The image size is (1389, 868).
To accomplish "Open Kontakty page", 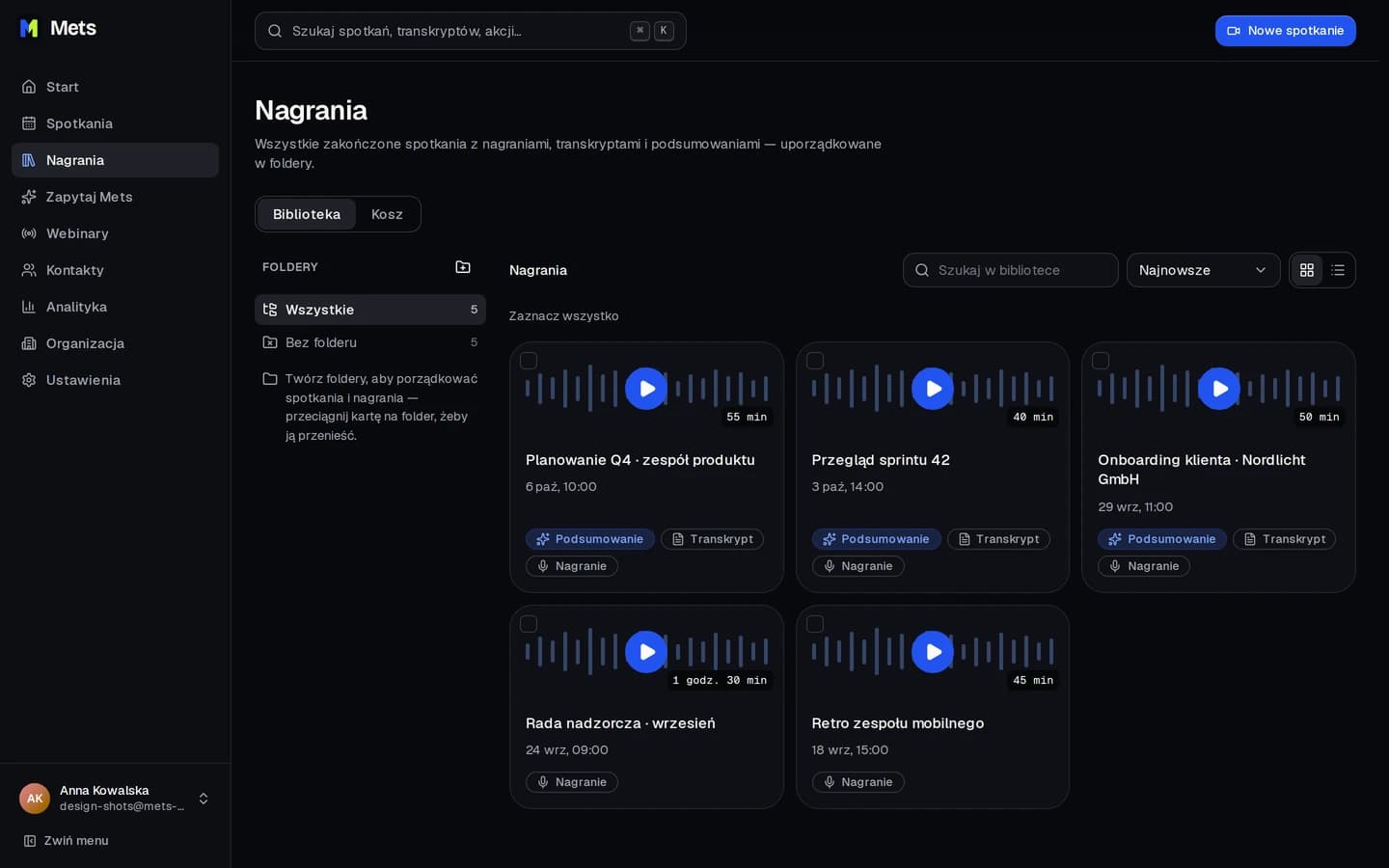I will (115, 270).
